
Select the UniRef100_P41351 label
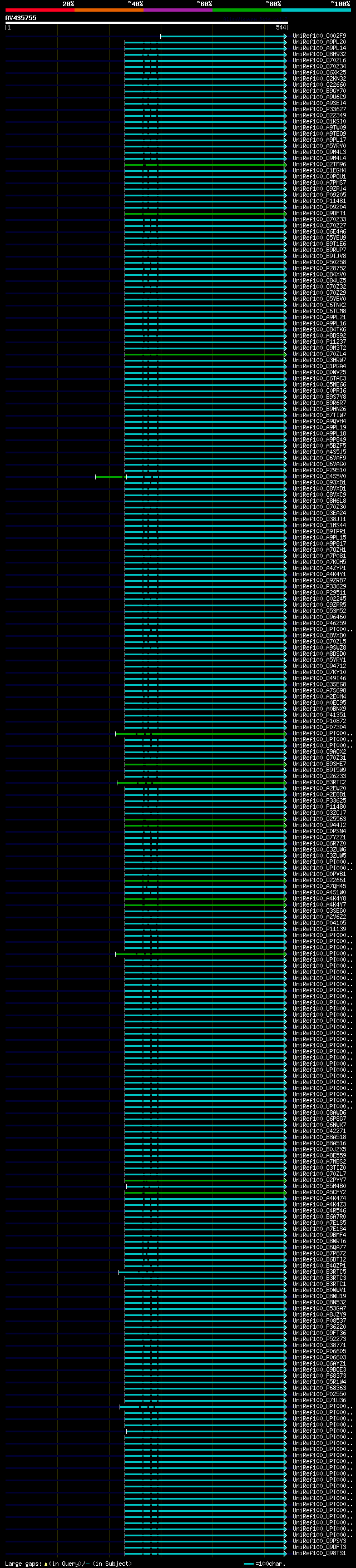pyautogui.click(x=319, y=715)
